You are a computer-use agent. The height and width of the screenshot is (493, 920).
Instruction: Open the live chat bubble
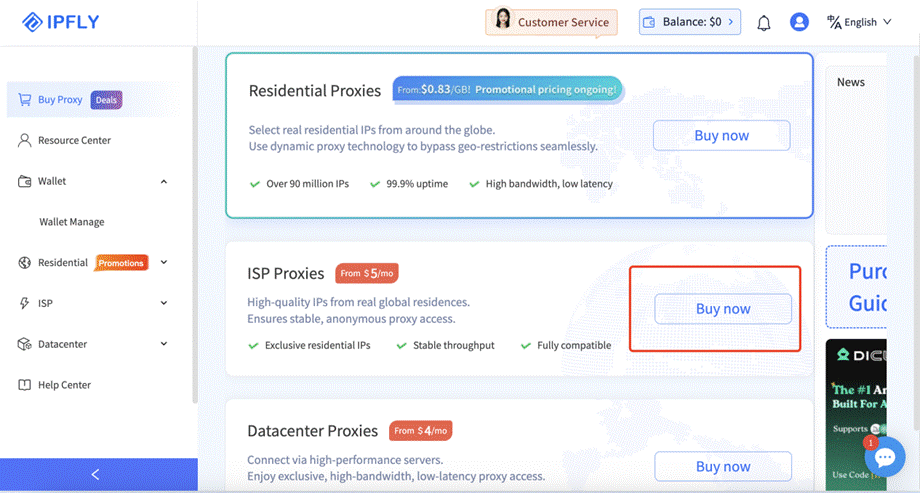click(x=884, y=457)
